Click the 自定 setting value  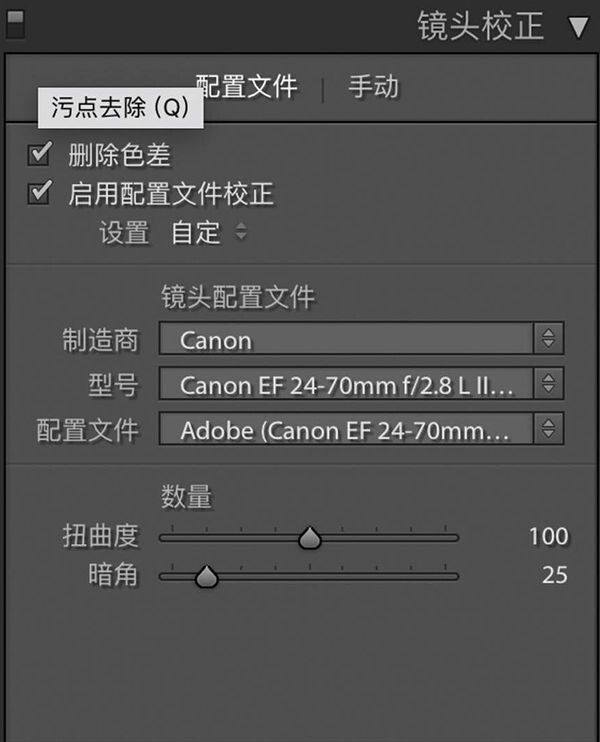[195, 232]
